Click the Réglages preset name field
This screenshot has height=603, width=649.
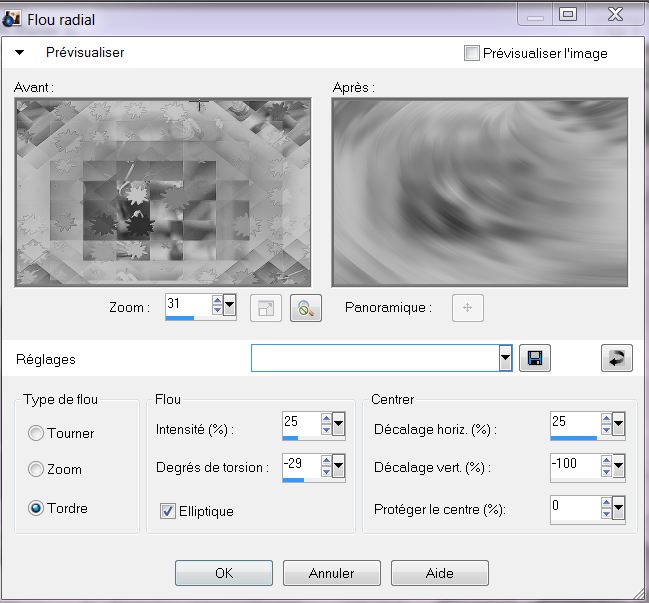(x=375, y=358)
